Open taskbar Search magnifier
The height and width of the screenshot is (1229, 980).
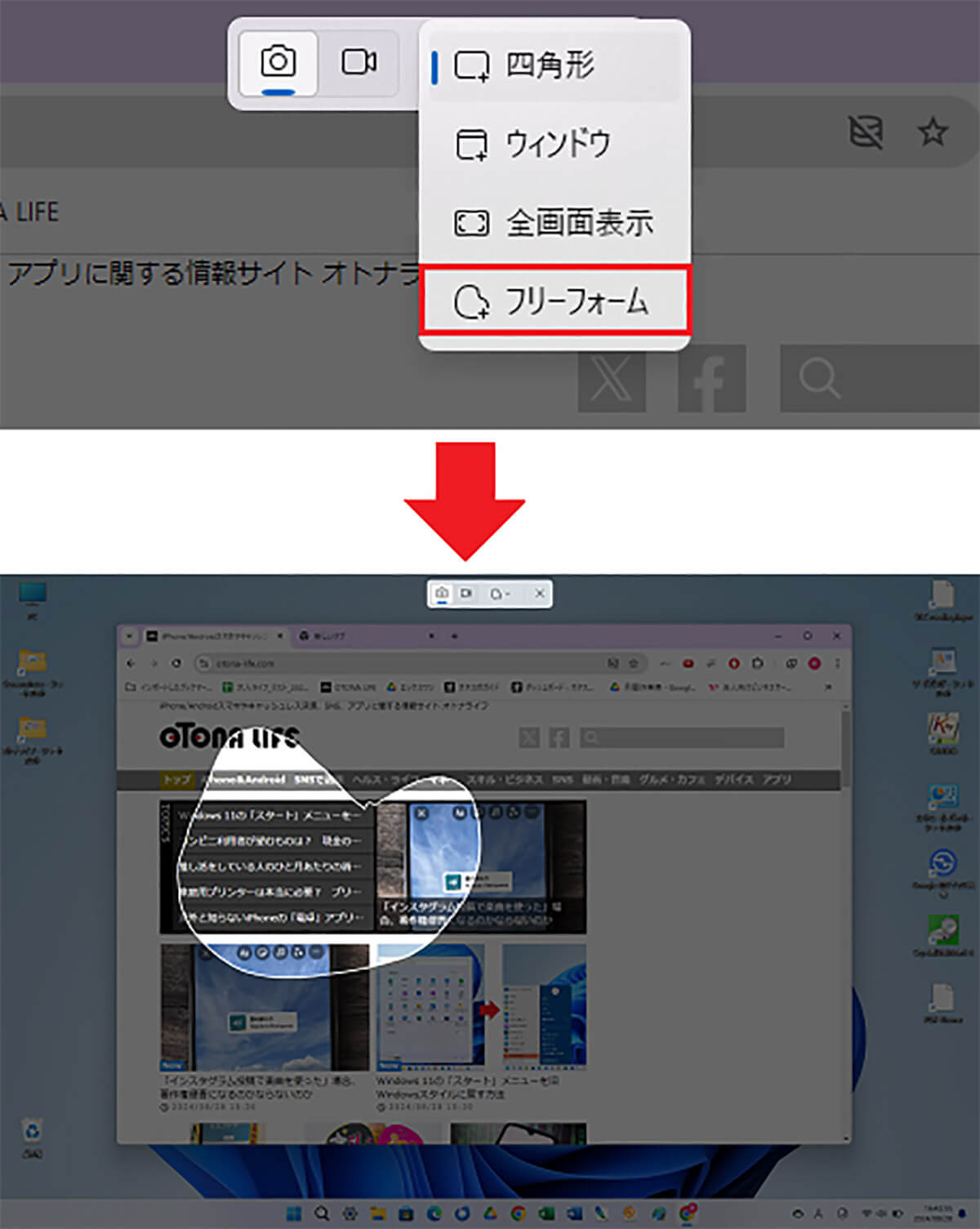point(322,1213)
